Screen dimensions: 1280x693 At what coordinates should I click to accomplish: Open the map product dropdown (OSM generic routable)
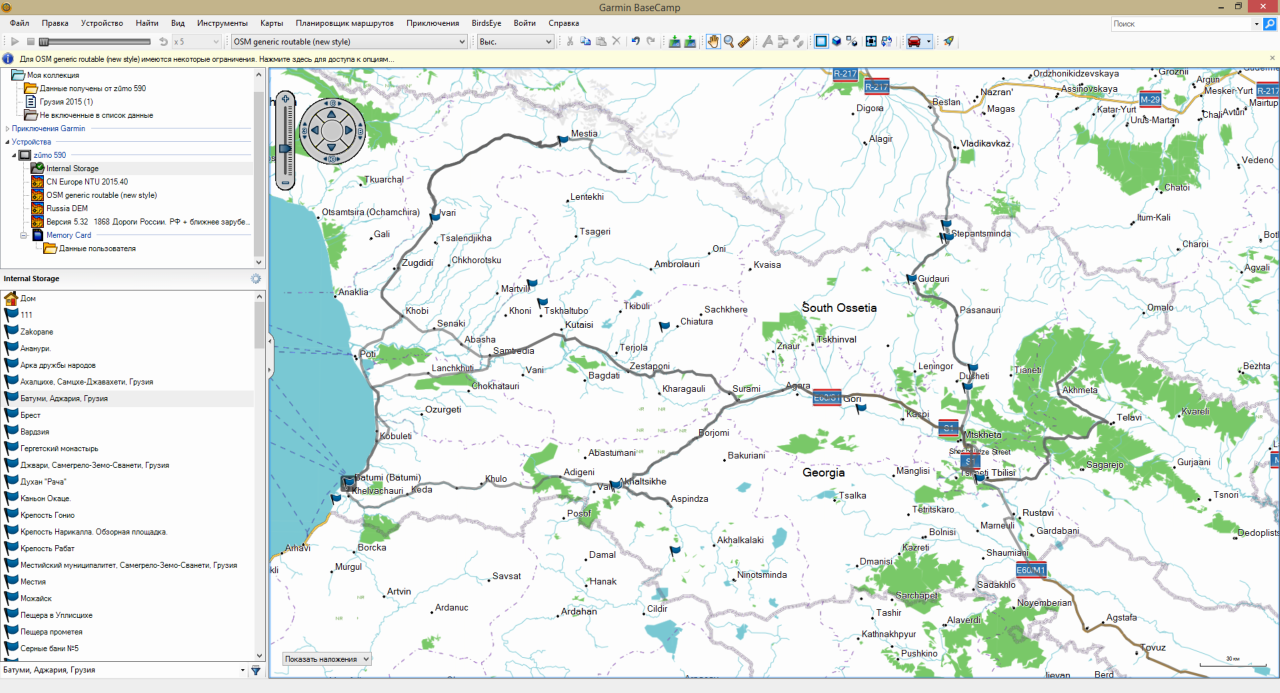coord(348,41)
